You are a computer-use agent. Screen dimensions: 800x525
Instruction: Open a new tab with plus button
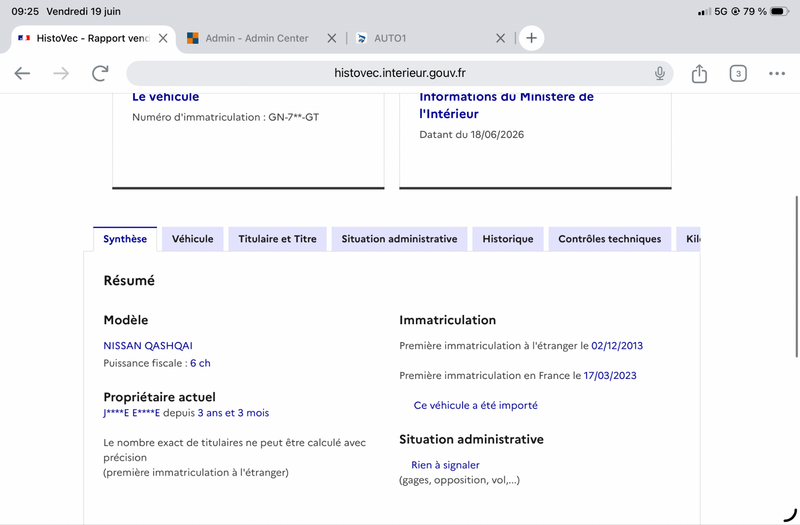pos(531,38)
